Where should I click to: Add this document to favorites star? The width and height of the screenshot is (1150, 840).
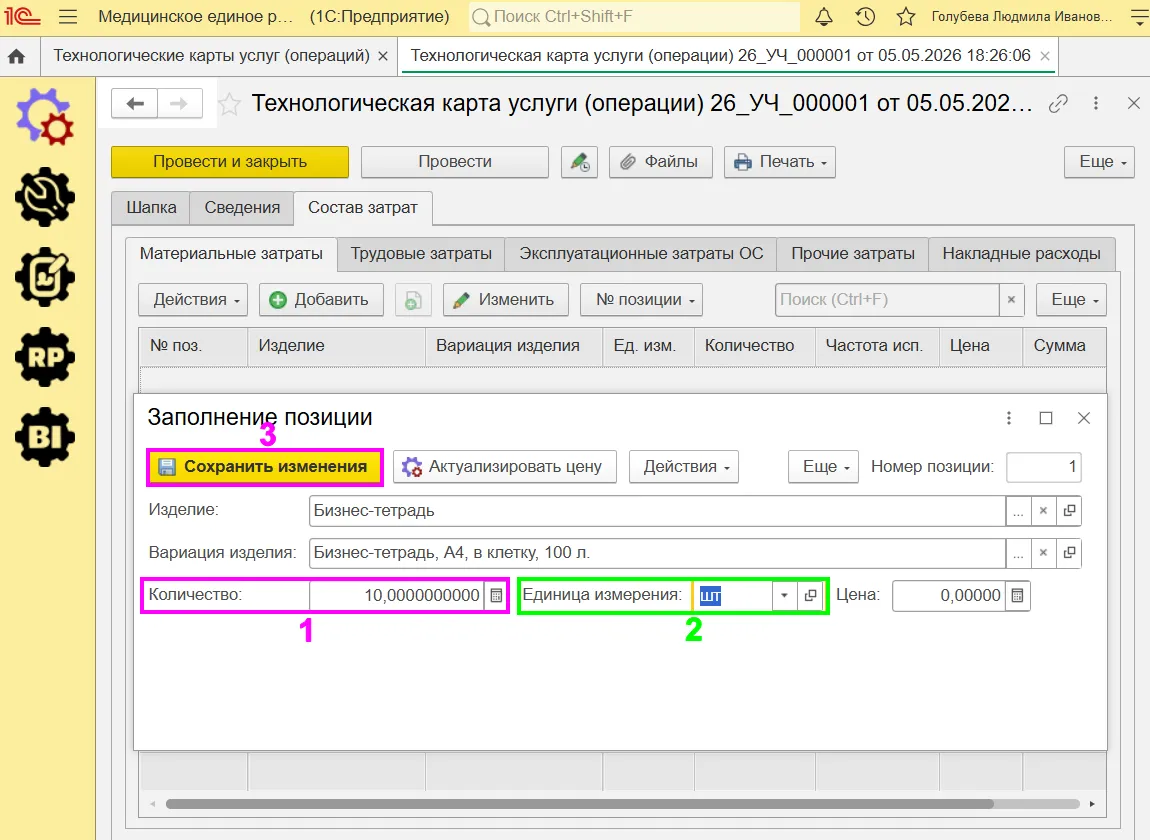230,104
